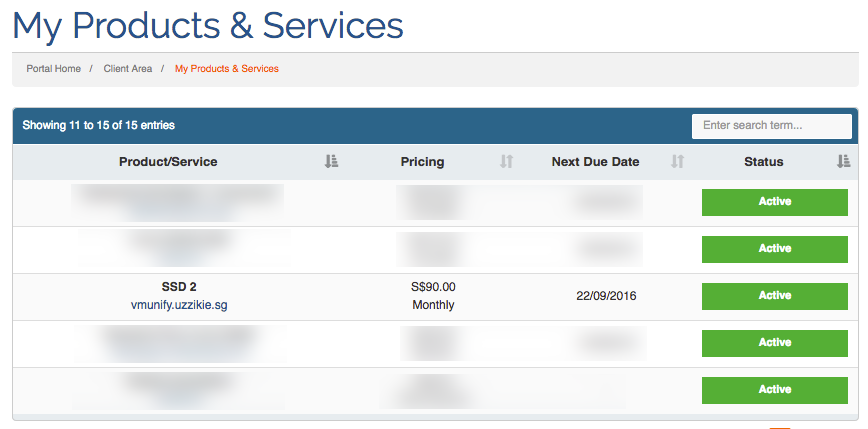
Task: Click My Products & Services breadcrumb
Action: pyautogui.click(x=227, y=69)
